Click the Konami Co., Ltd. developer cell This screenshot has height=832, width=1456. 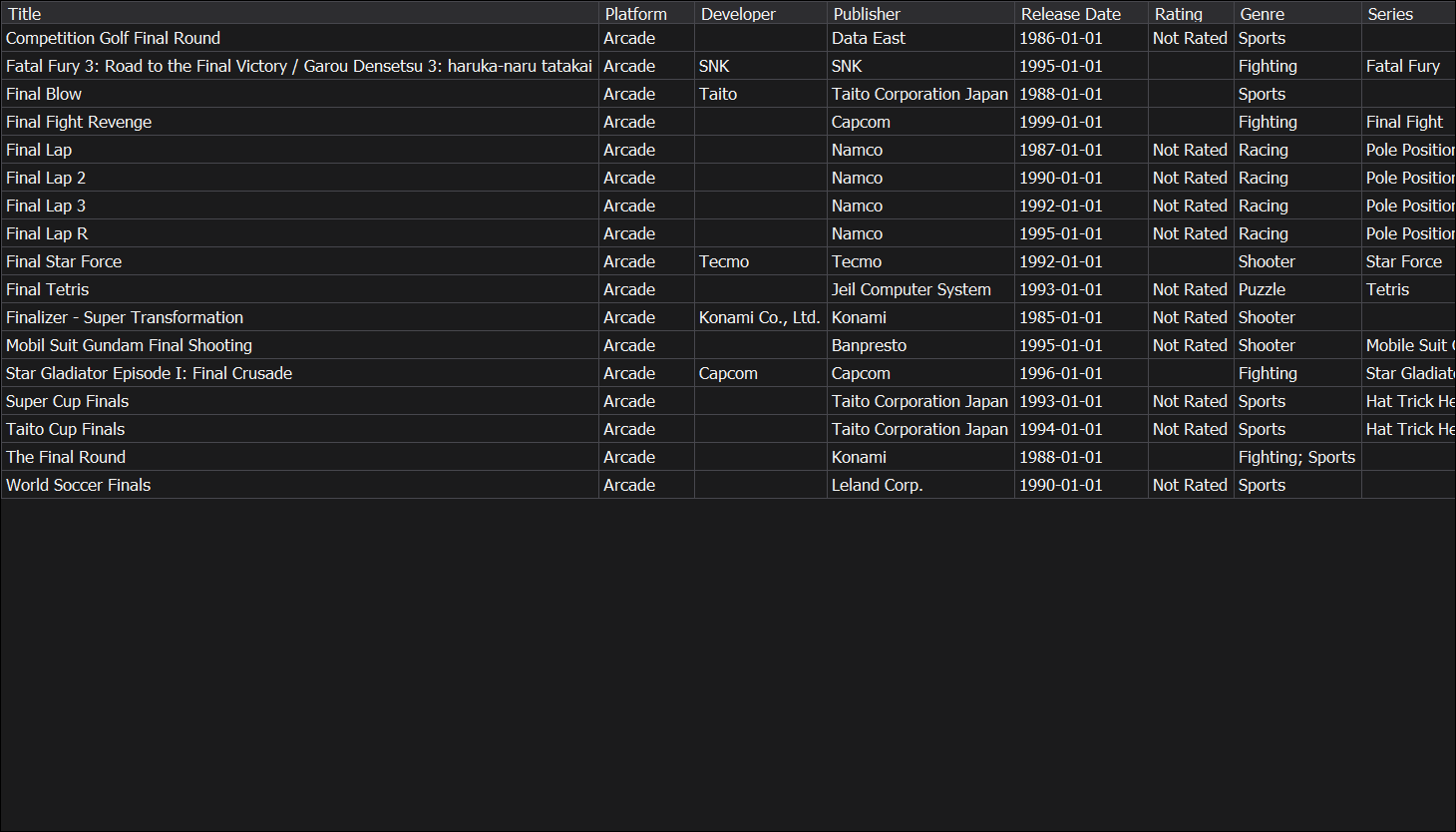tap(760, 317)
